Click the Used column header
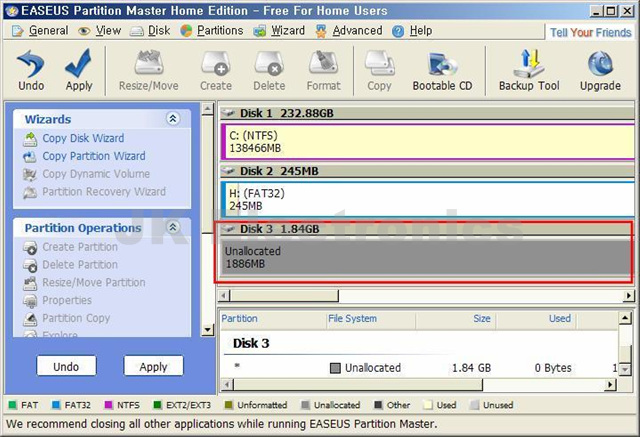 click(536, 319)
